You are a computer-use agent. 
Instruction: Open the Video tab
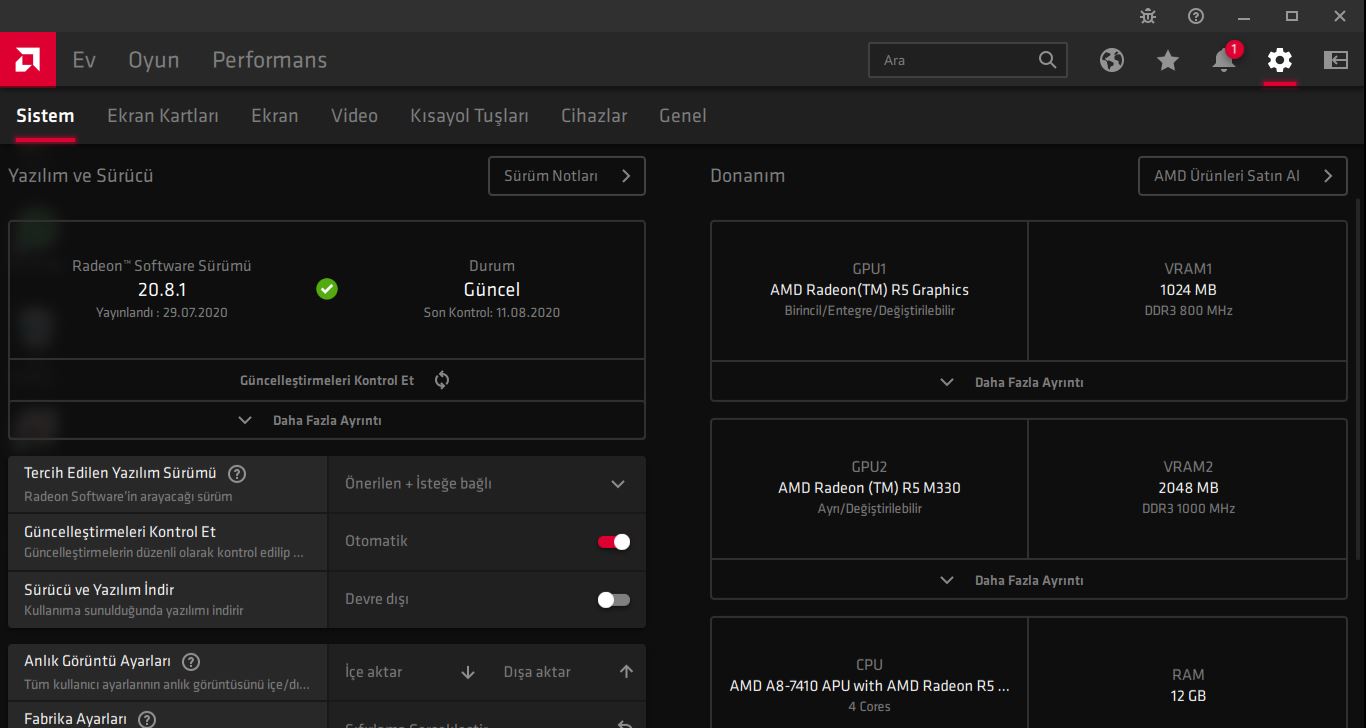click(354, 116)
